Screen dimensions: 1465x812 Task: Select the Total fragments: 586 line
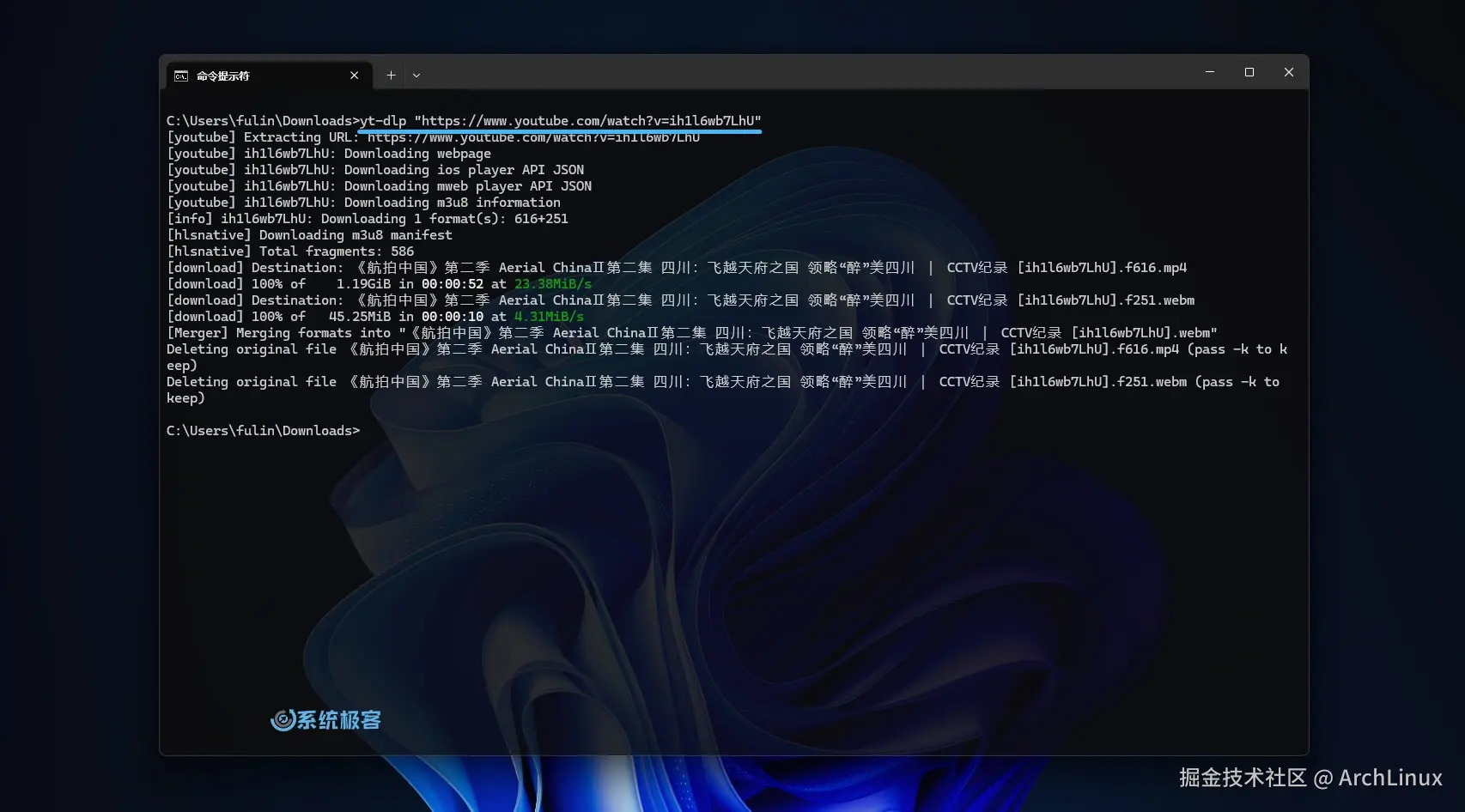tap(290, 251)
